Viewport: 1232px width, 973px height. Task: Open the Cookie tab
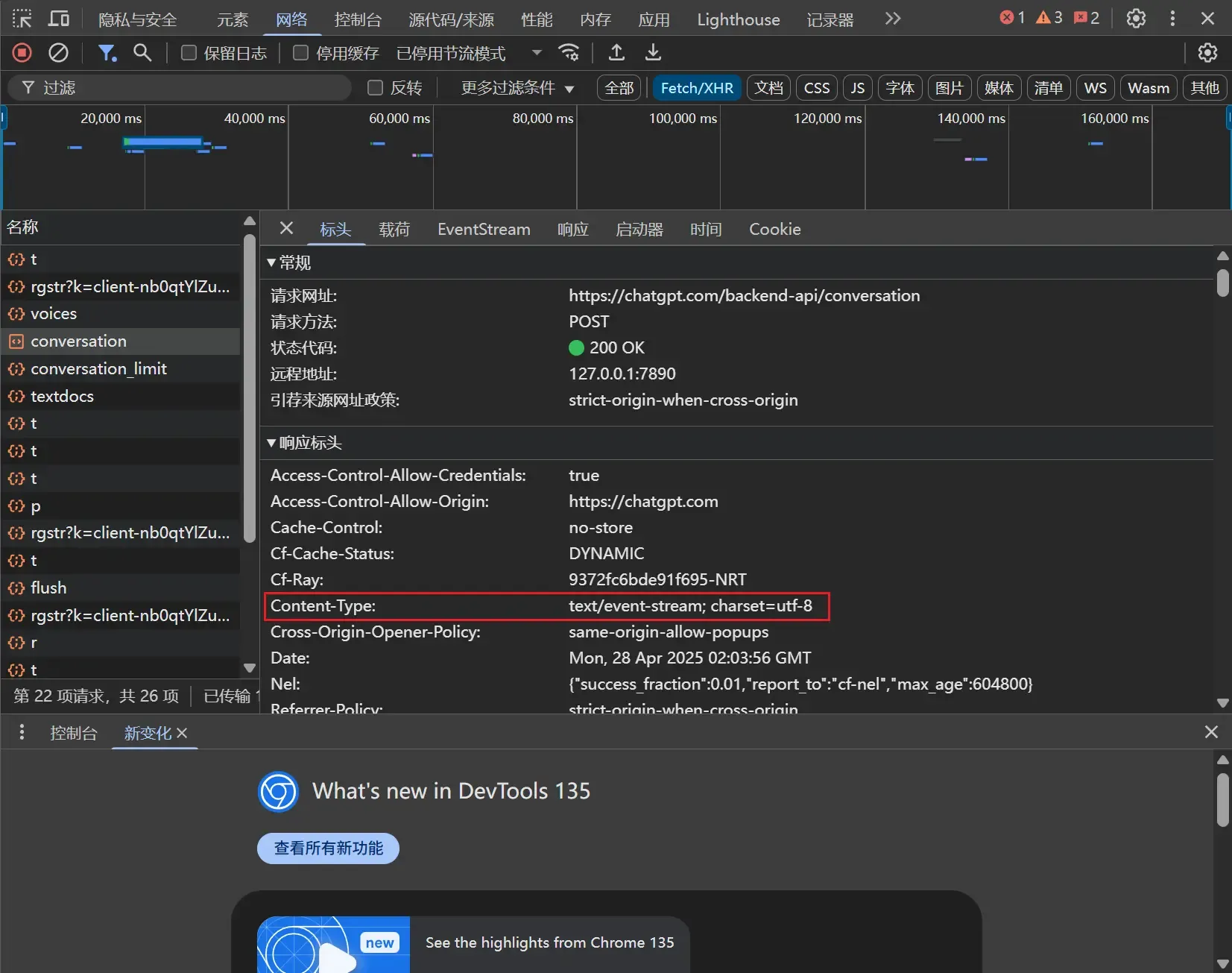775,229
